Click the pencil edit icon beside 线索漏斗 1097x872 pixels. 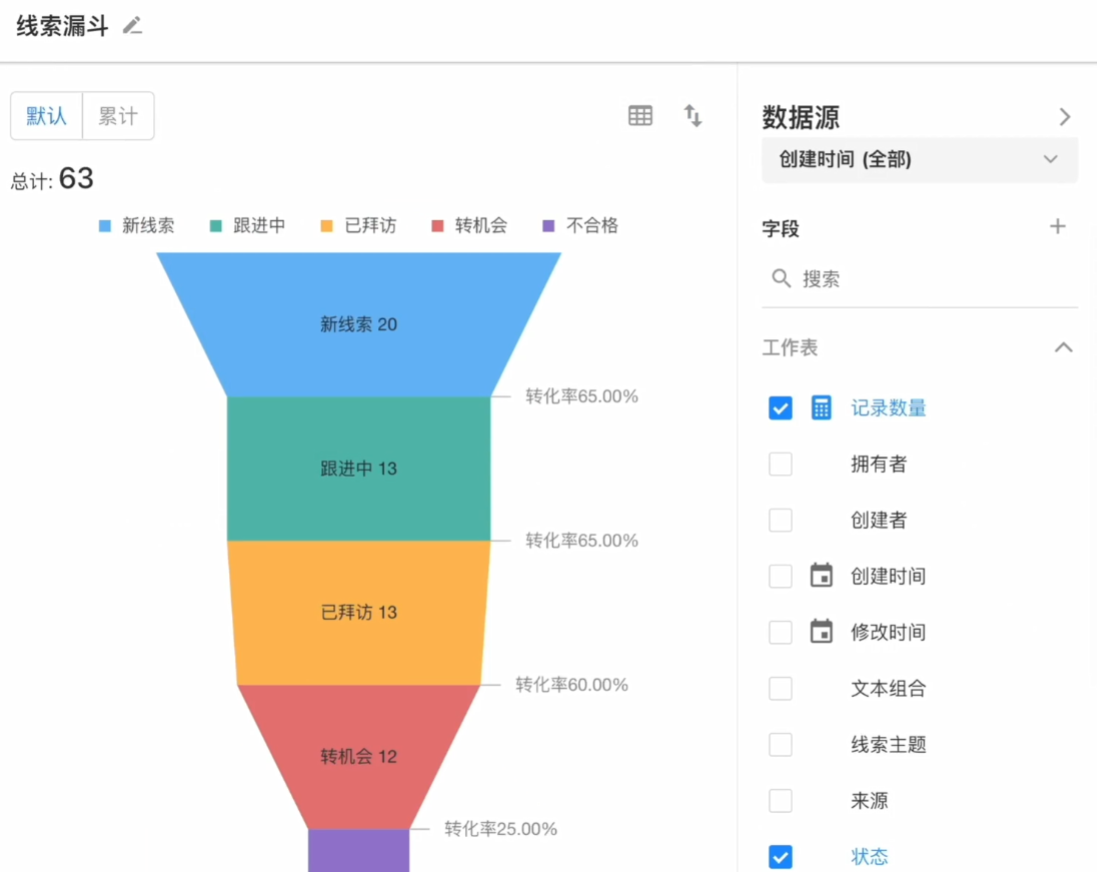(x=132, y=26)
